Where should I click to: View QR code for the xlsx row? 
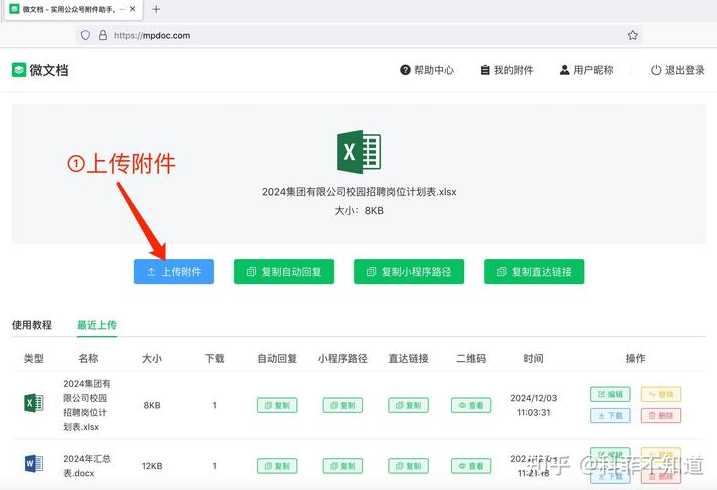coord(471,405)
